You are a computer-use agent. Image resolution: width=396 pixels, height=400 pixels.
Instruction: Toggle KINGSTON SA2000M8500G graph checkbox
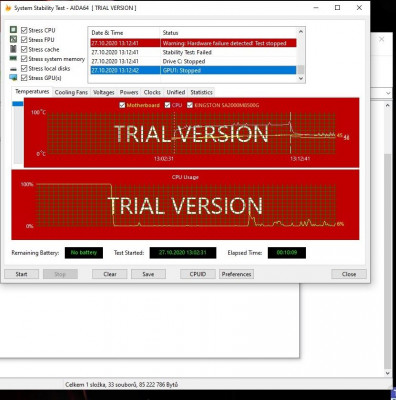tap(190, 105)
